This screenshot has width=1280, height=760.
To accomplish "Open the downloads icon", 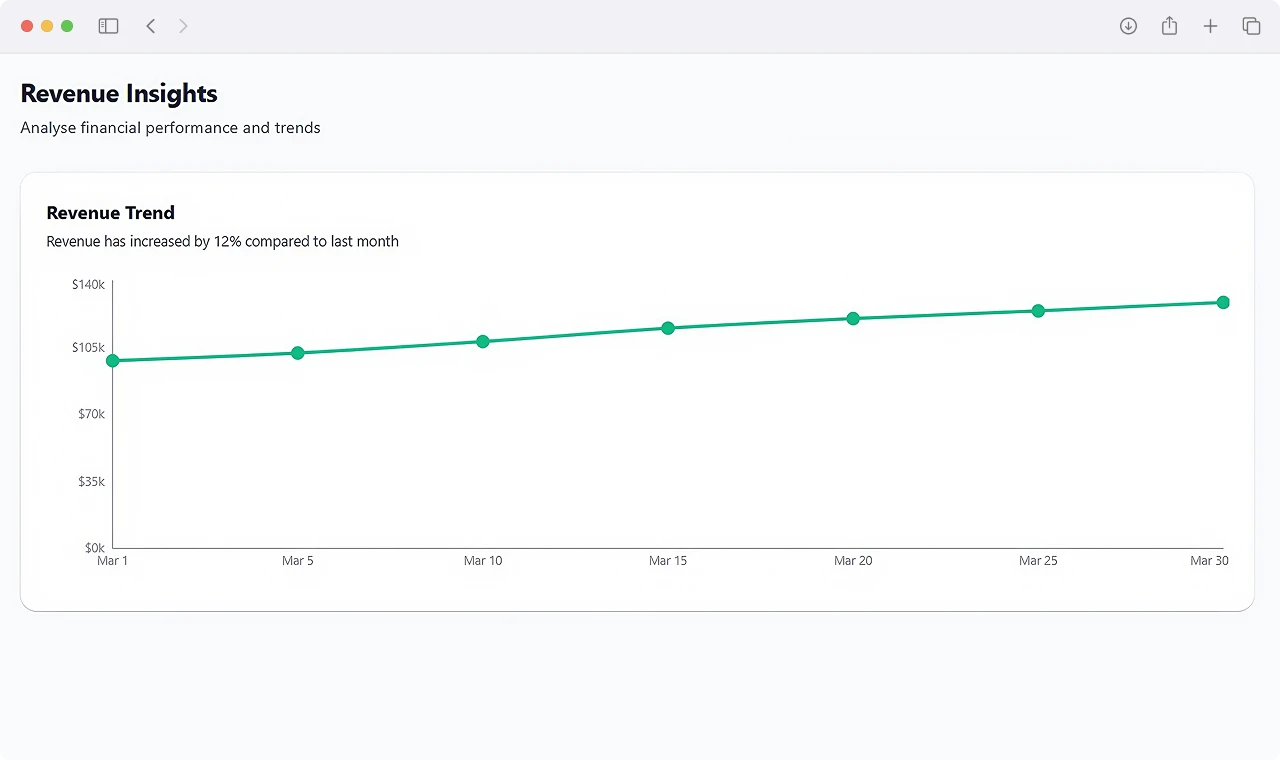I will point(1128,26).
